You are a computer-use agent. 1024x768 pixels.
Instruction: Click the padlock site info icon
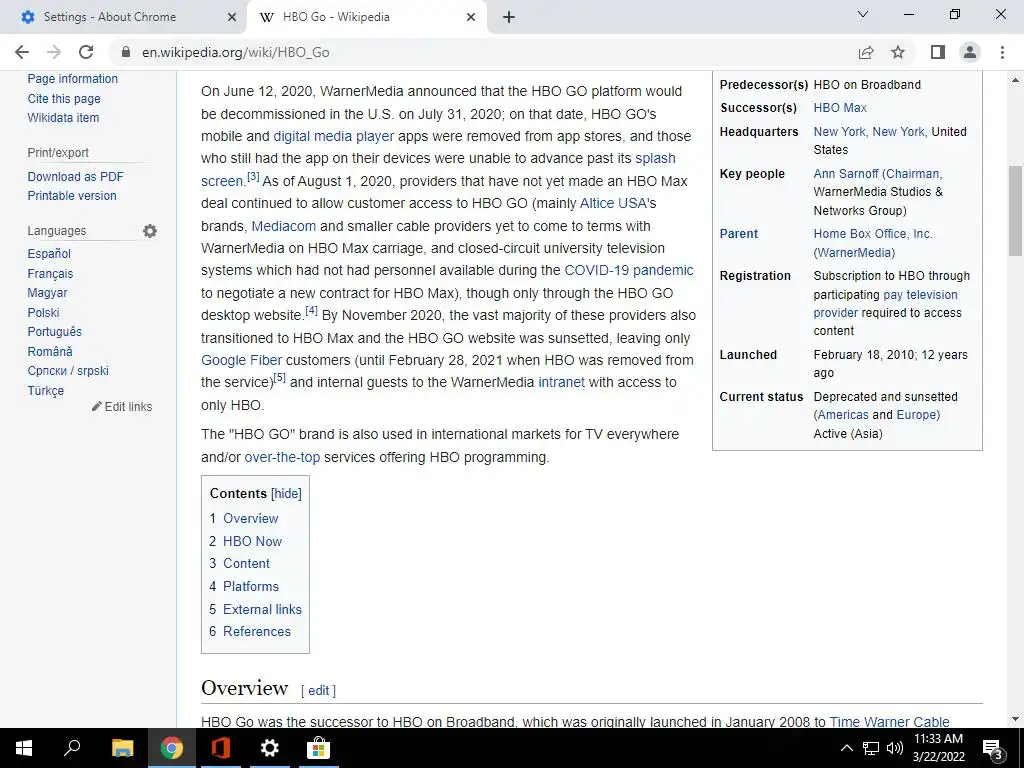(x=126, y=52)
